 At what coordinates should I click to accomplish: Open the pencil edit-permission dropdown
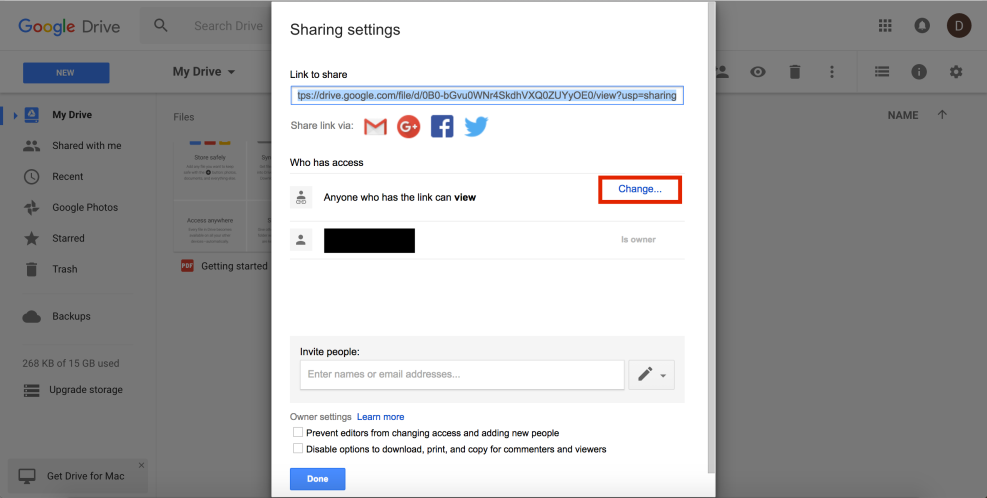point(651,375)
